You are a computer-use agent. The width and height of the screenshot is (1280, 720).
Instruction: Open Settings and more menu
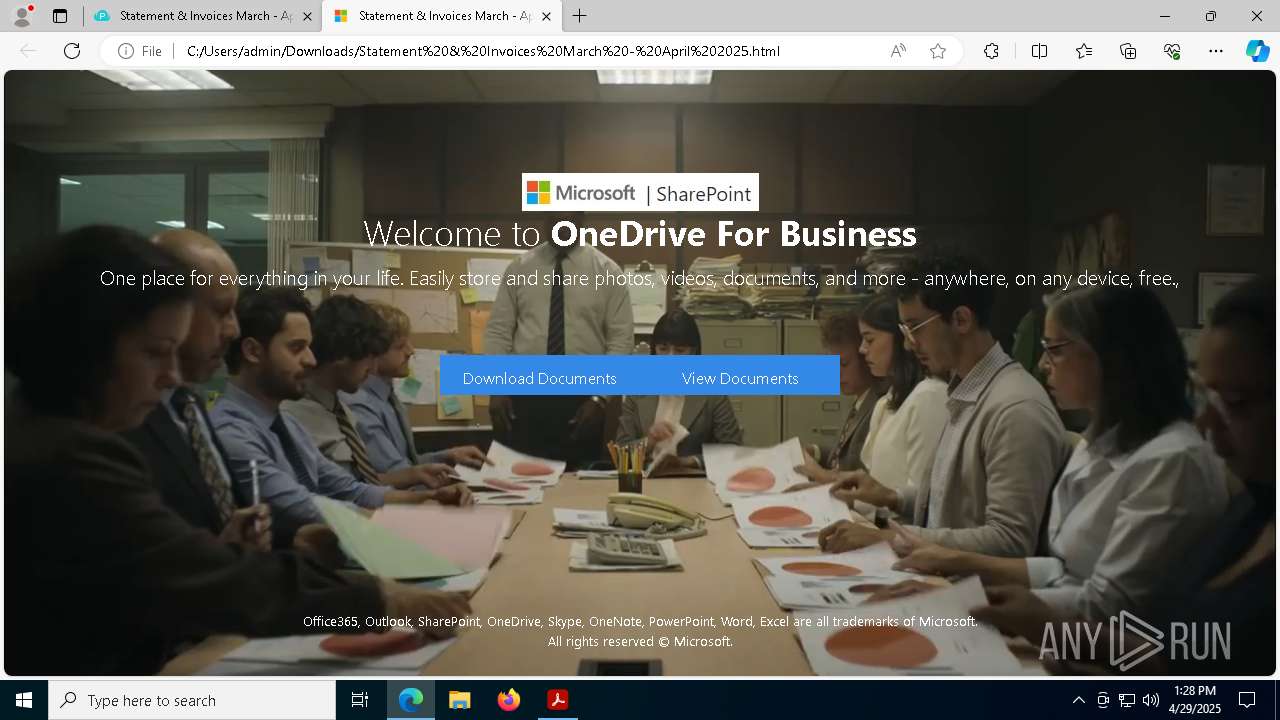pos(1216,51)
